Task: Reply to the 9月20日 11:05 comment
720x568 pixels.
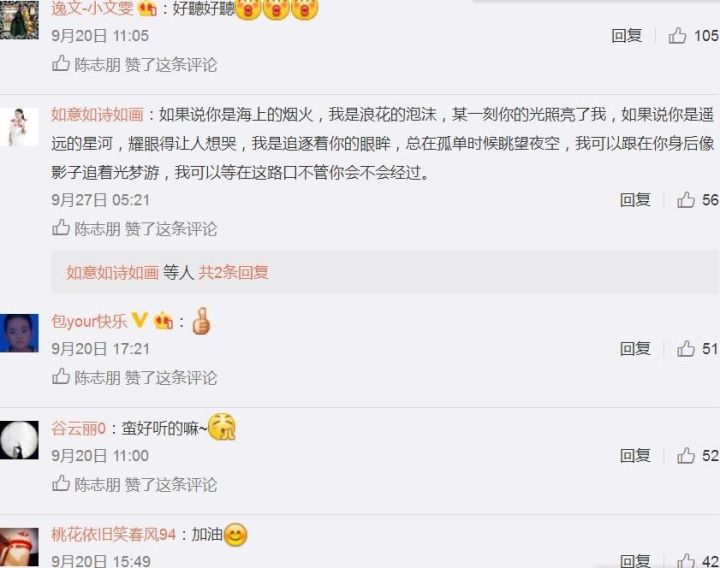Action: (x=627, y=35)
